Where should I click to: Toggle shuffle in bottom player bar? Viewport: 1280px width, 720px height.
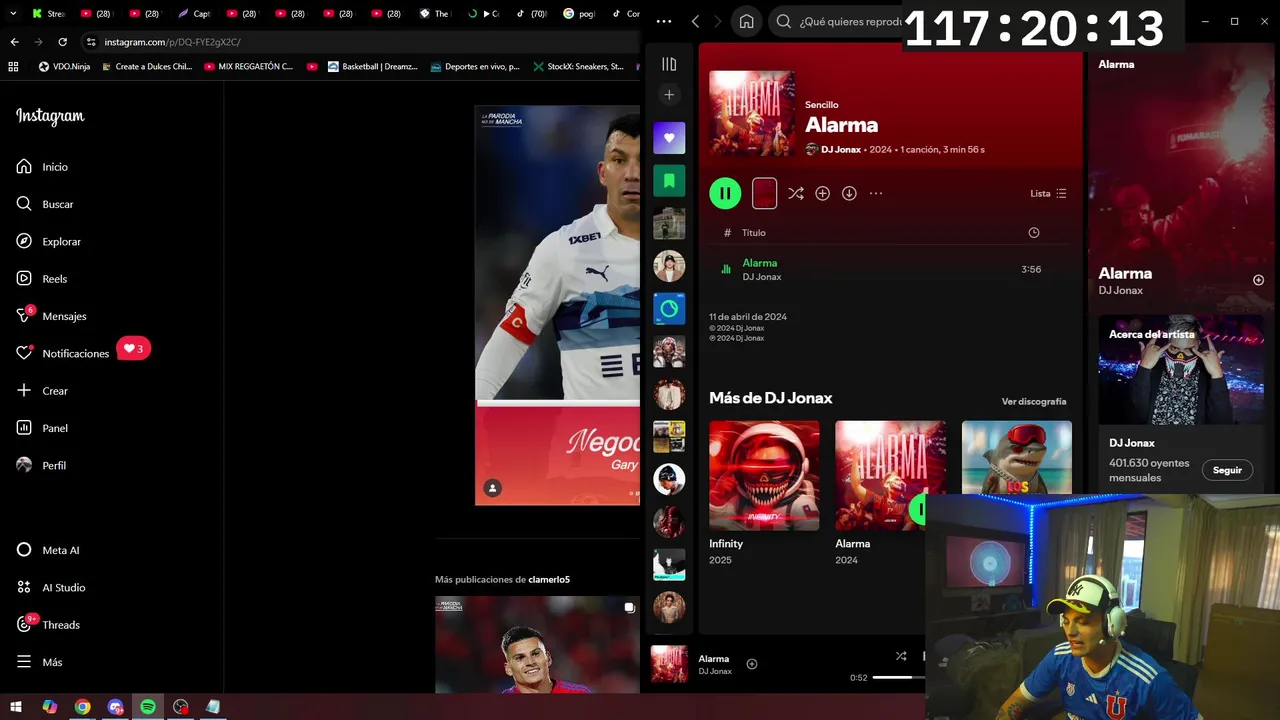[x=901, y=656]
